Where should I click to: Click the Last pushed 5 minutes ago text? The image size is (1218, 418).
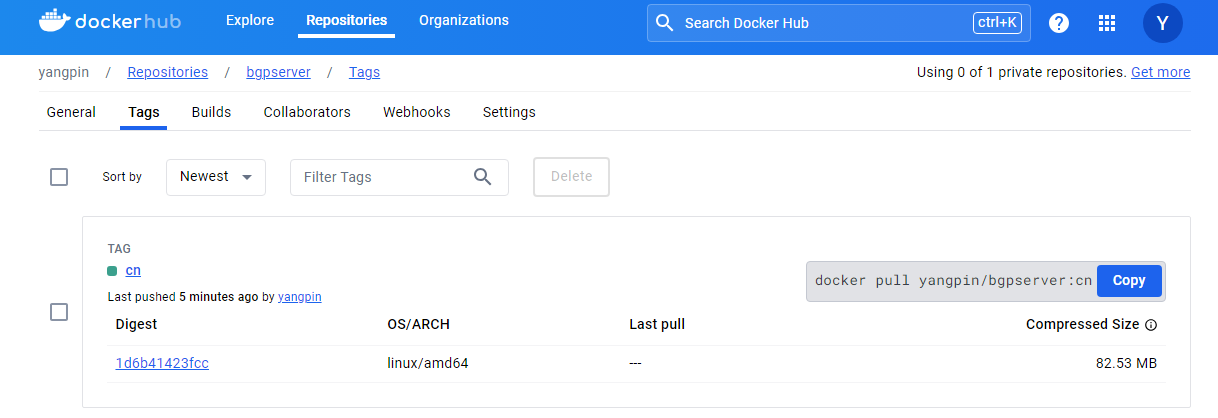click(183, 297)
